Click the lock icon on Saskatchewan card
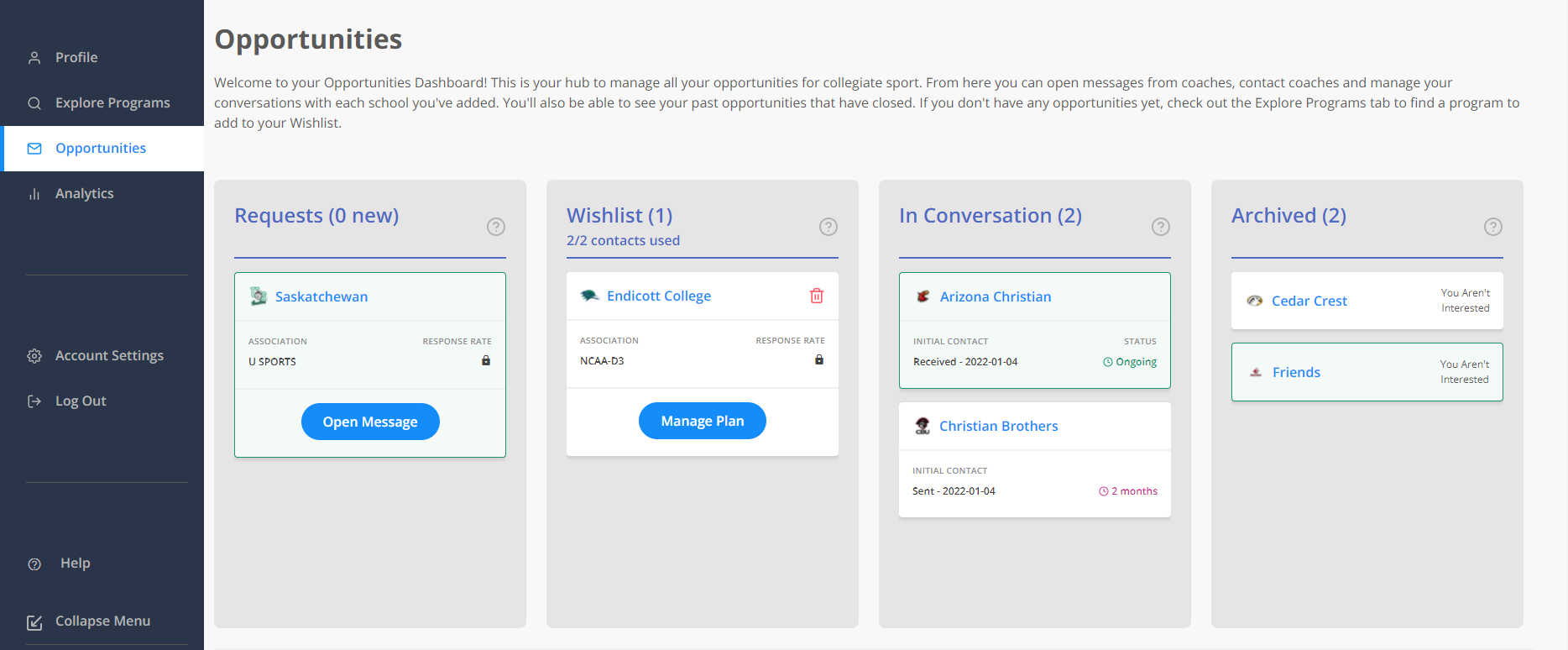 [x=486, y=361]
